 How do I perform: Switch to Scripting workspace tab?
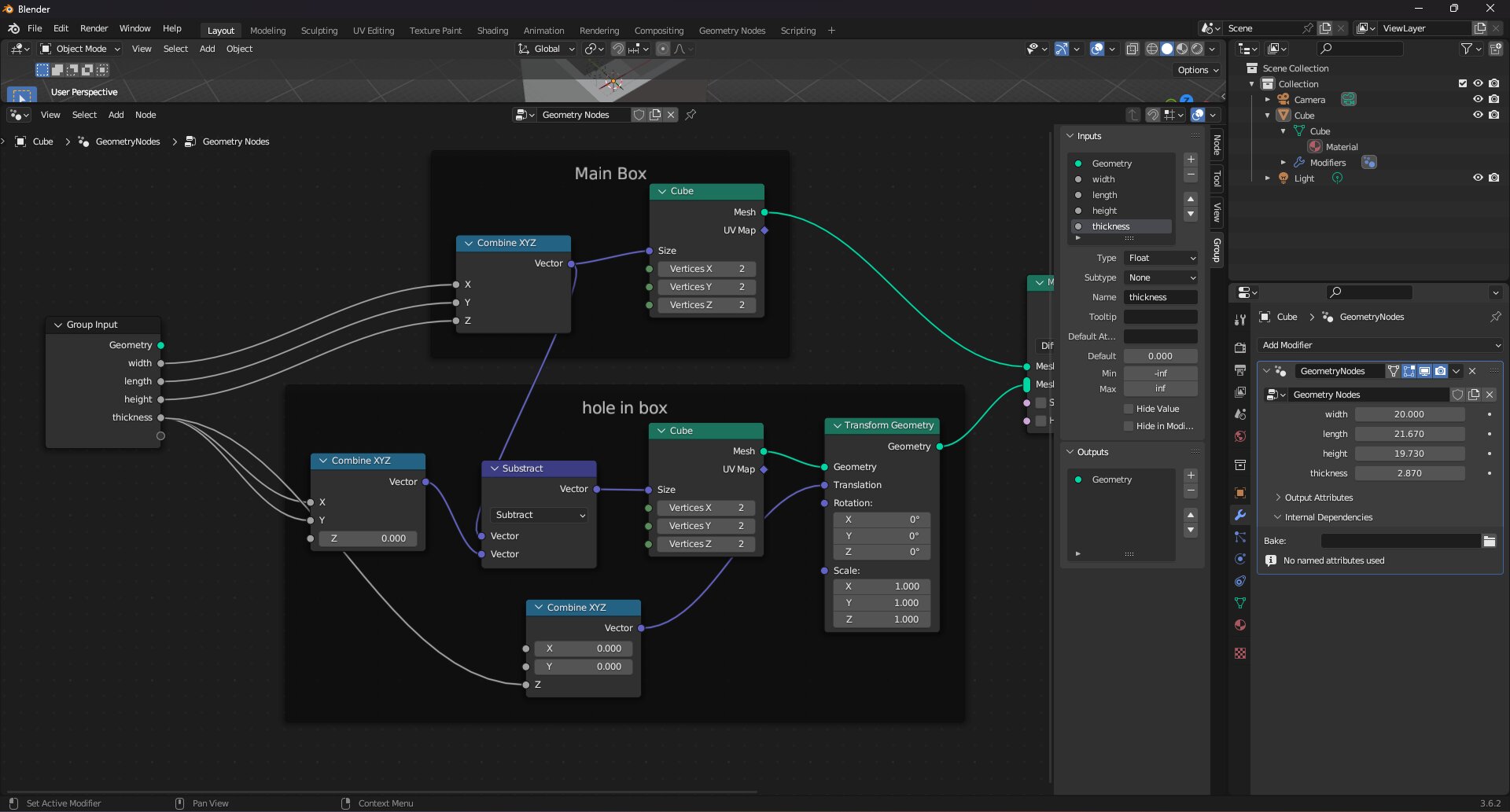tap(797, 31)
